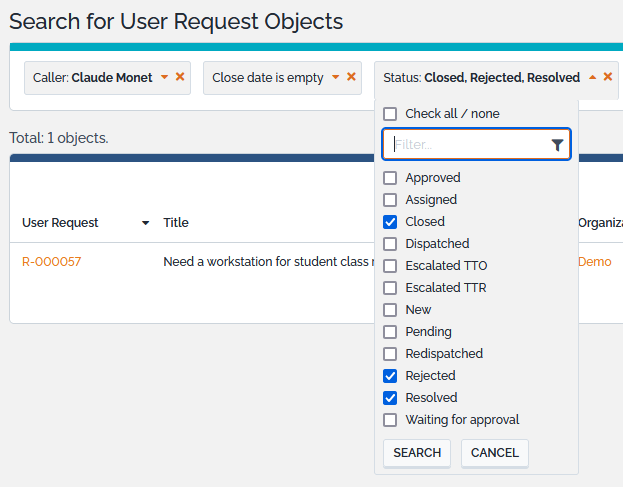Sort by the Title column header
Image resolution: width=623 pixels, height=487 pixels.
[176, 223]
